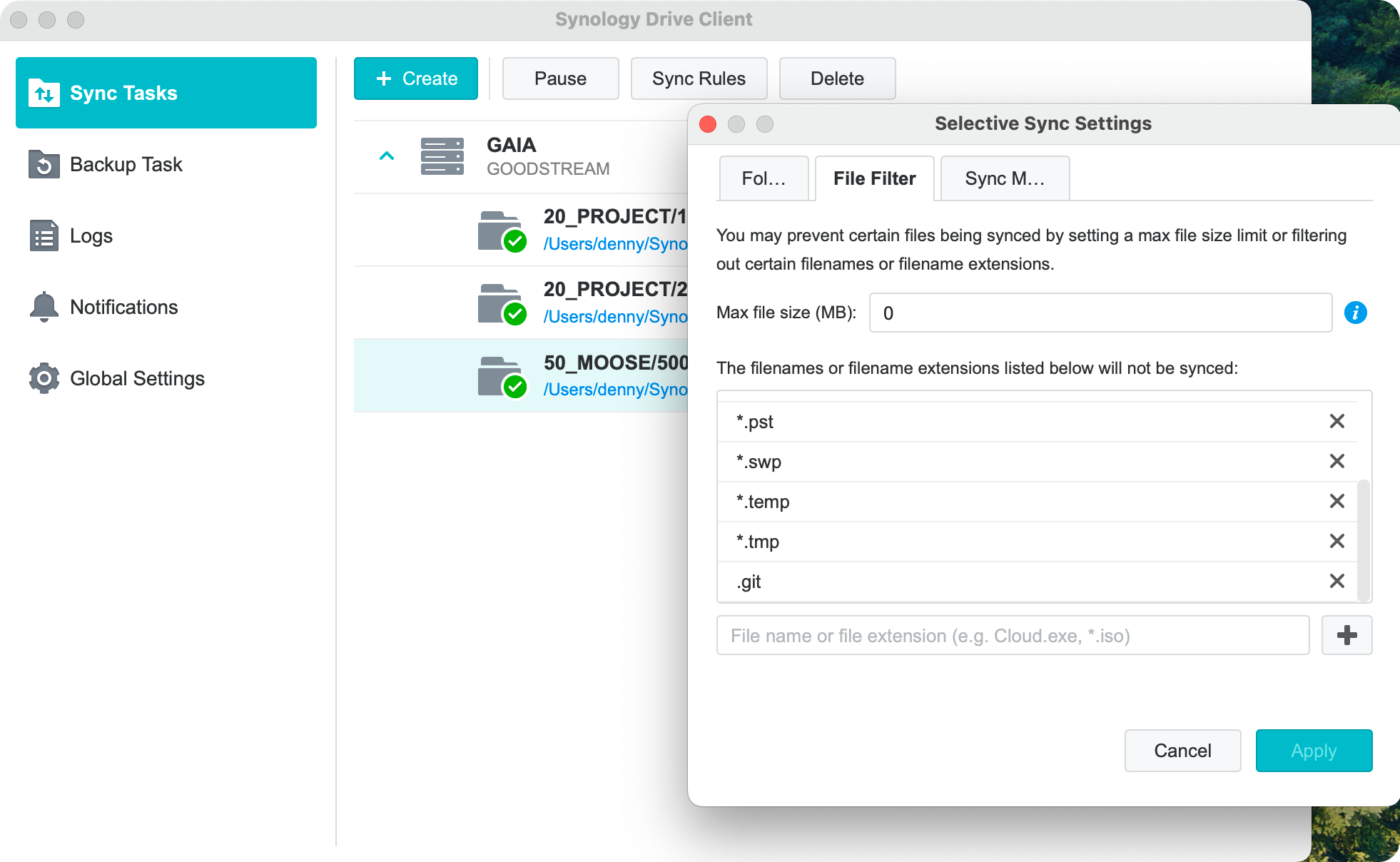View Logs via the sidebar icon
1400x862 pixels.
[44, 235]
